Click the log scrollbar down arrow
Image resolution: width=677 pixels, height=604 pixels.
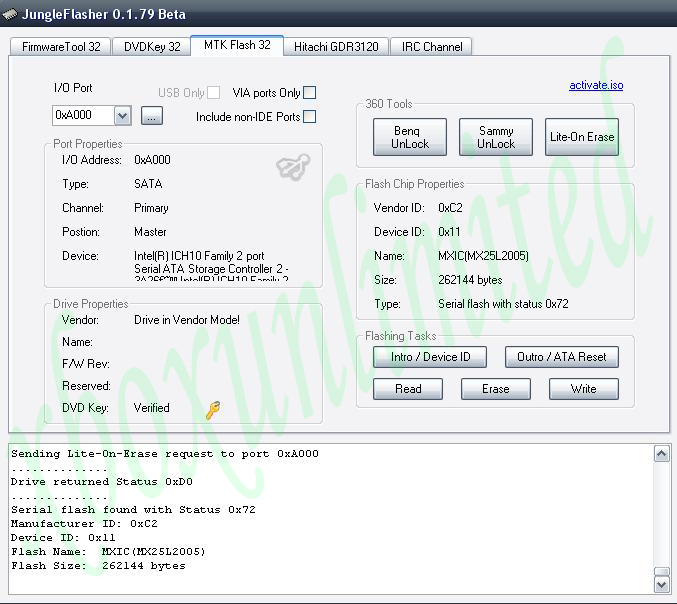[x=662, y=585]
